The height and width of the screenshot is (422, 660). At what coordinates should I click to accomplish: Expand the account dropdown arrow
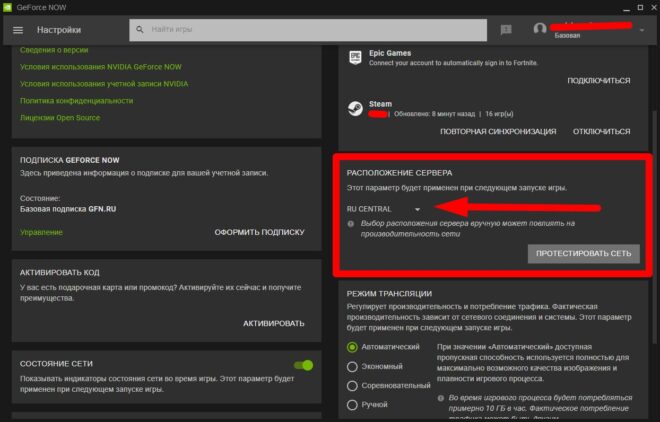(641, 30)
